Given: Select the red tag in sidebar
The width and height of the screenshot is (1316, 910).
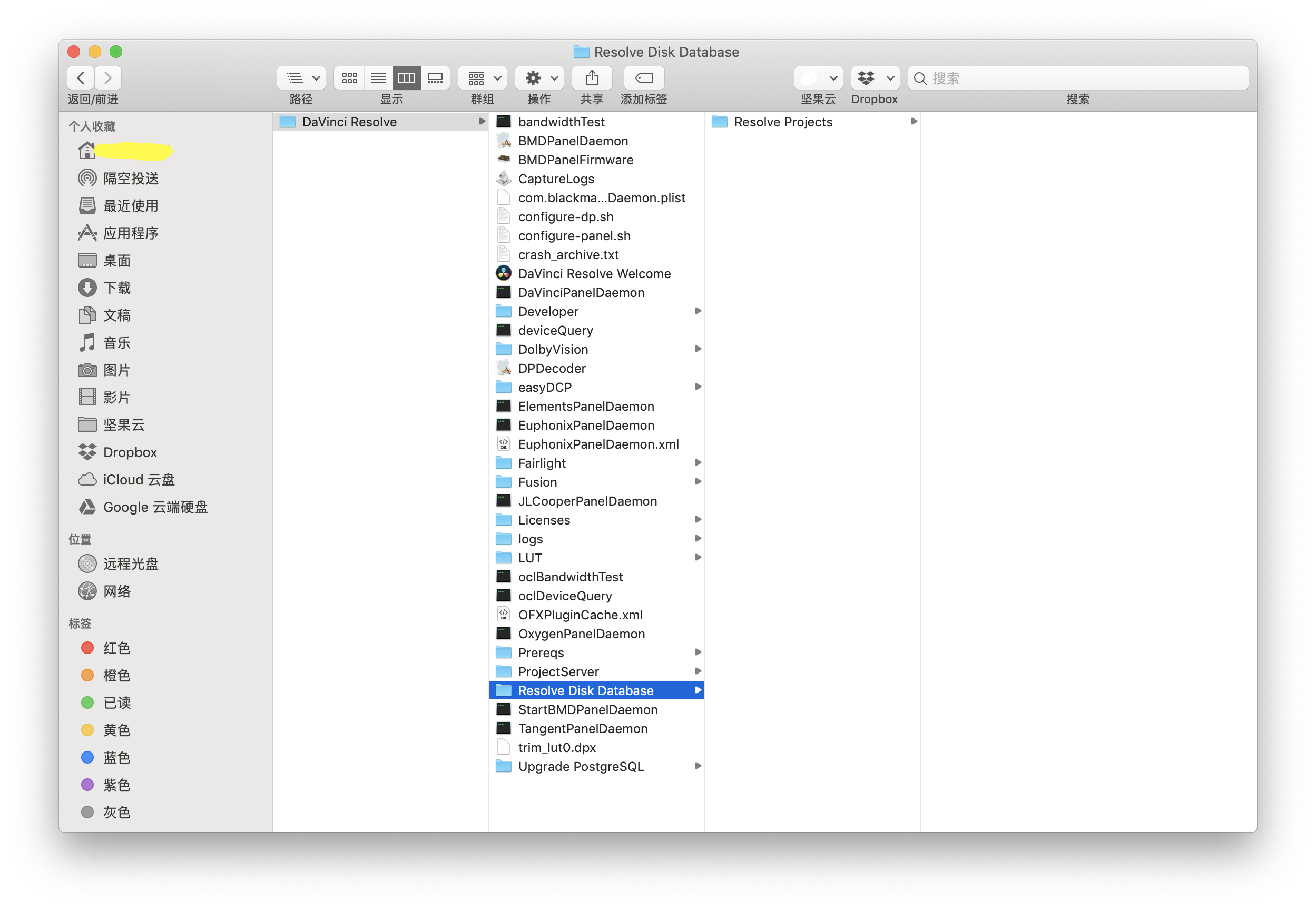Looking at the screenshot, I should click(x=116, y=648).
